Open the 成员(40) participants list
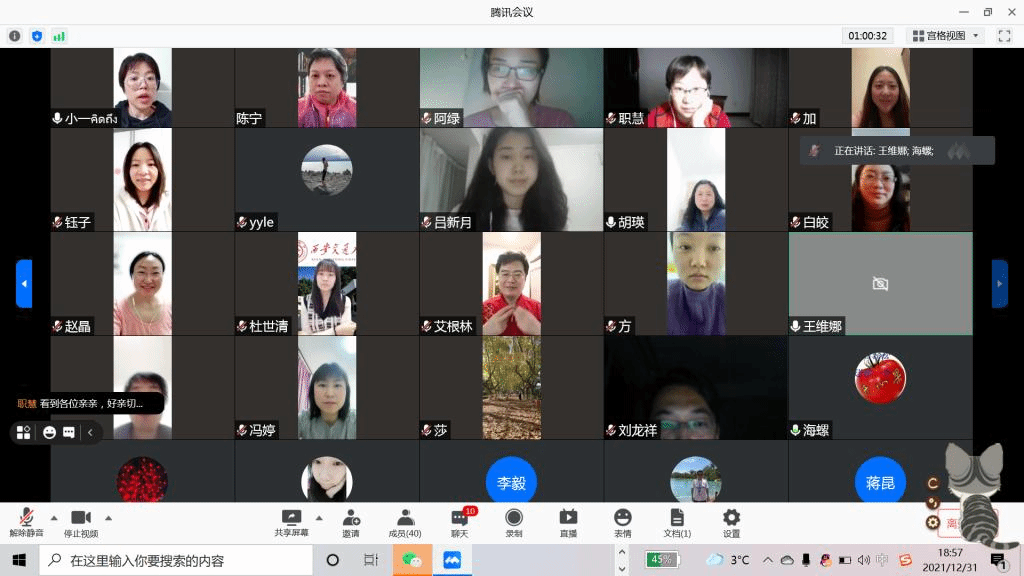Image resolution: width=1024 pixels, height=576 pixels. tap(405, 523)
